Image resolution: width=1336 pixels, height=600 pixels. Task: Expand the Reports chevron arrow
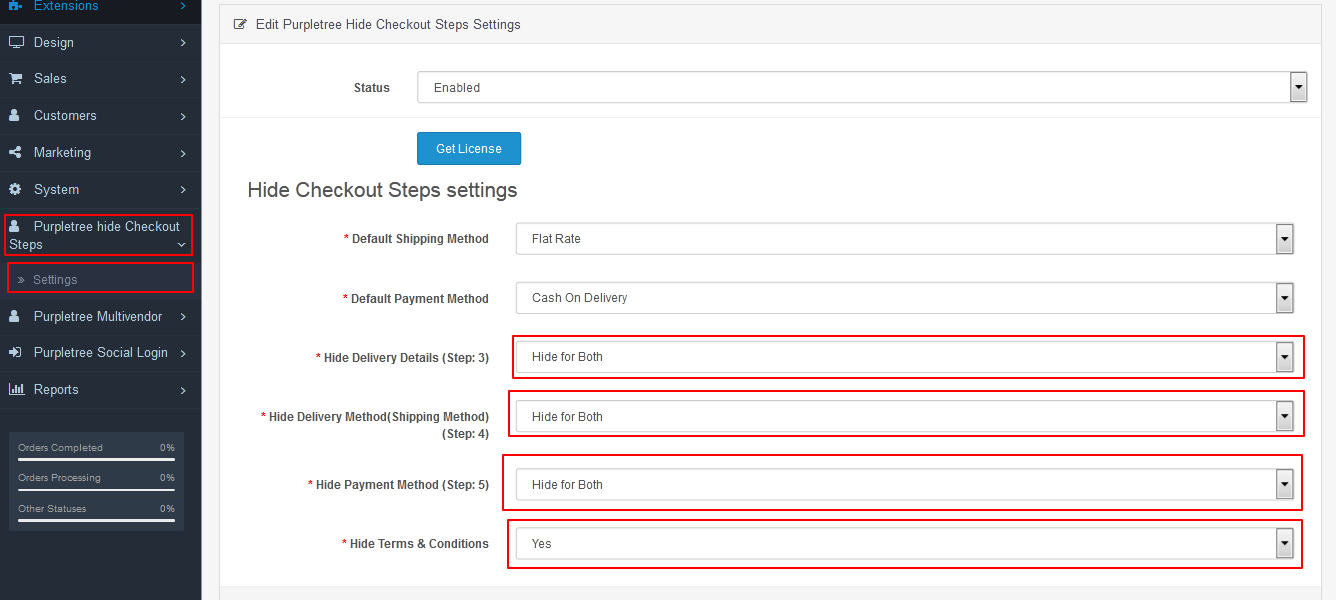tap(183, 391)
